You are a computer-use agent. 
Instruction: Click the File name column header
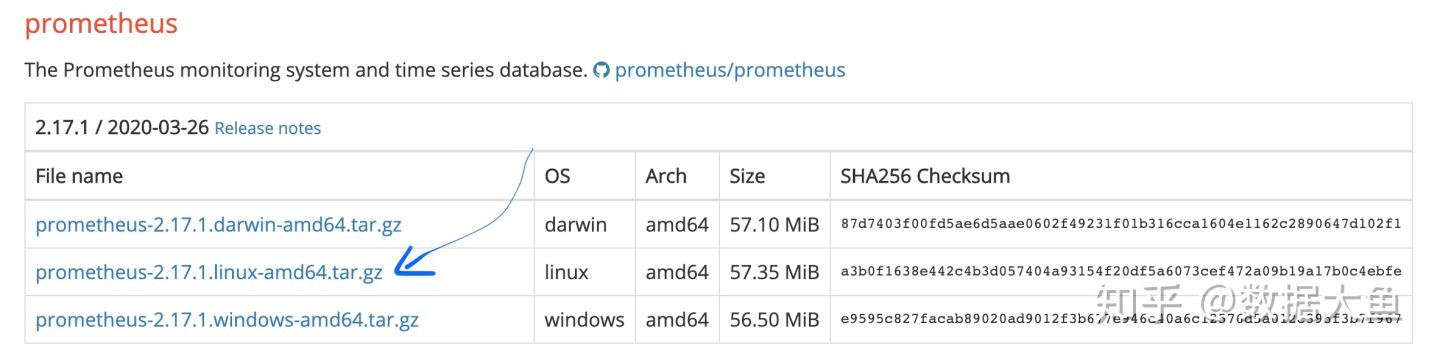(x=79, y=176)
